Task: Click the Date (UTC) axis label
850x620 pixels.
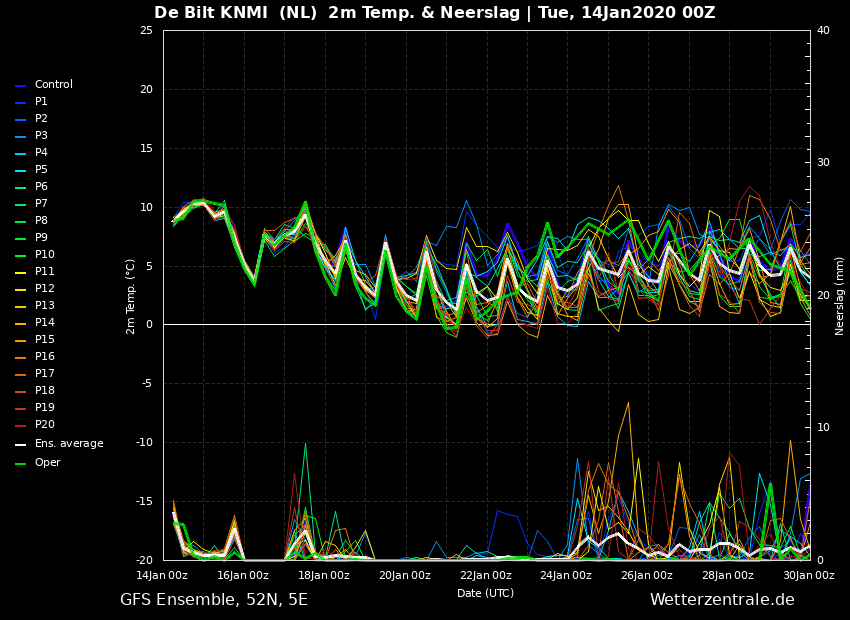Action: pyautogui.click(x=485, y=593)
